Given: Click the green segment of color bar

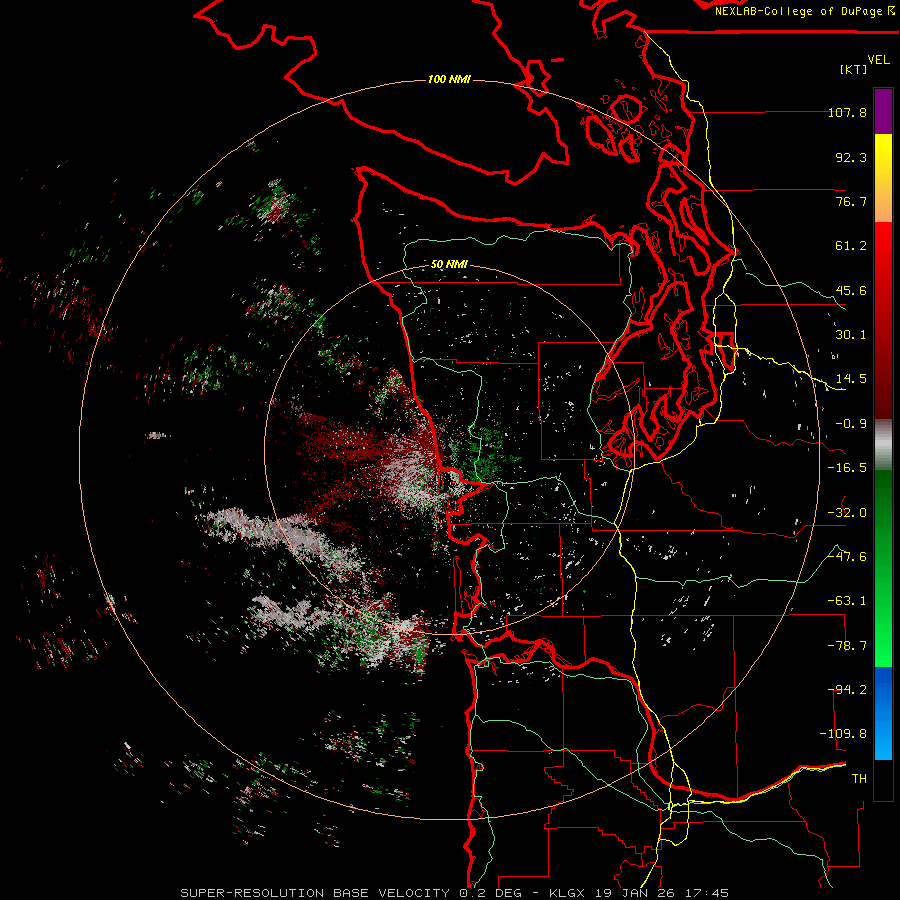Looking at the screenshot, I should pos(883,568).
